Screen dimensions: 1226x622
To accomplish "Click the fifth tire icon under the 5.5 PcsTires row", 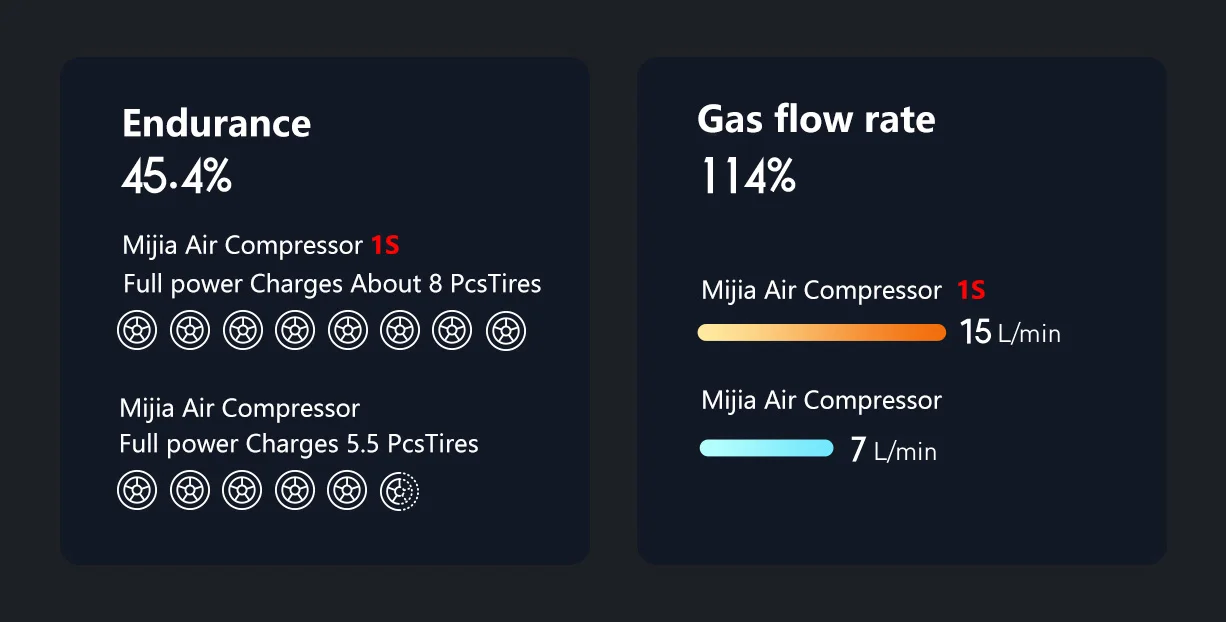I will pos(347,490).
